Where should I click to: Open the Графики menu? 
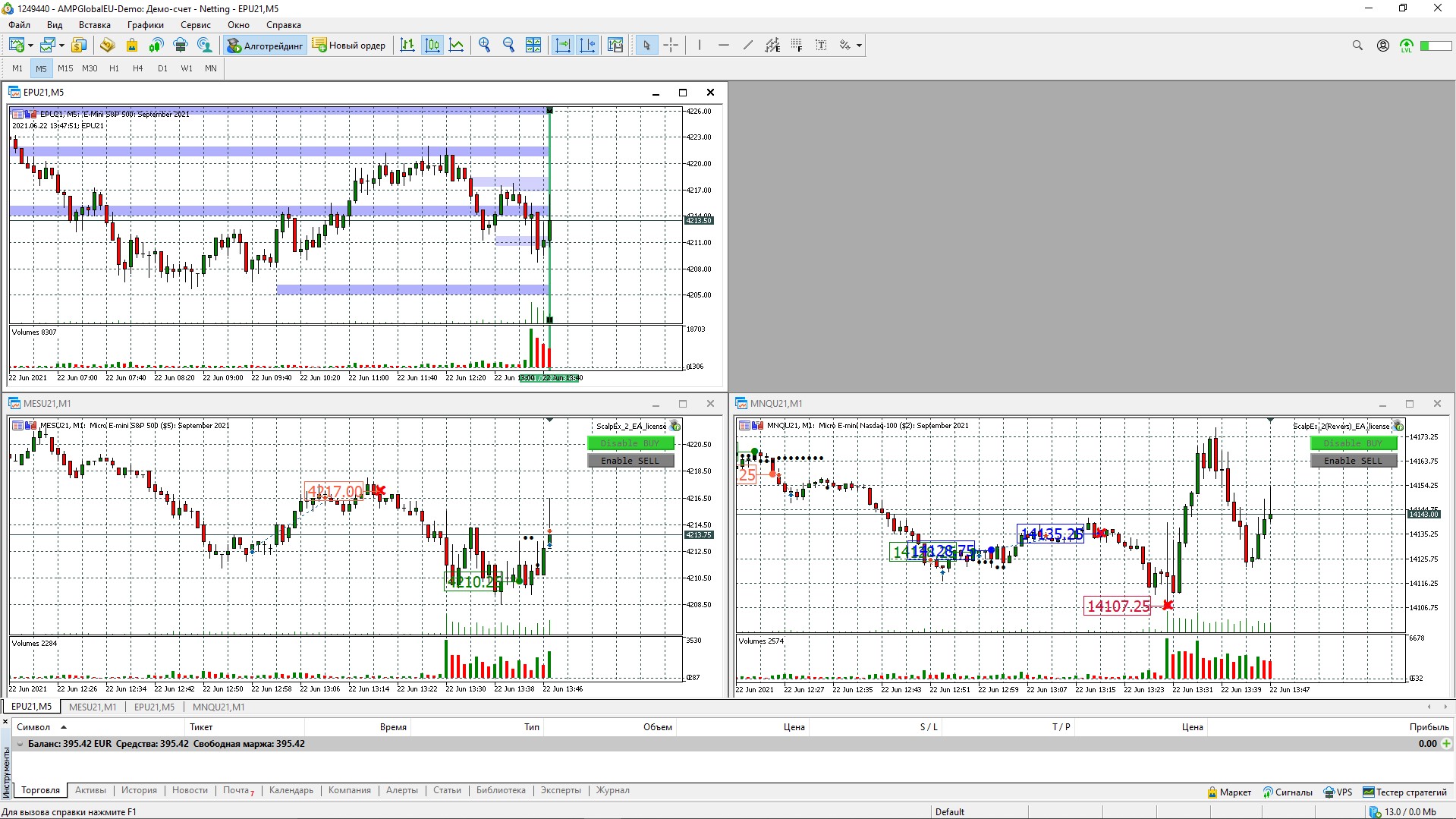[146, 25]
